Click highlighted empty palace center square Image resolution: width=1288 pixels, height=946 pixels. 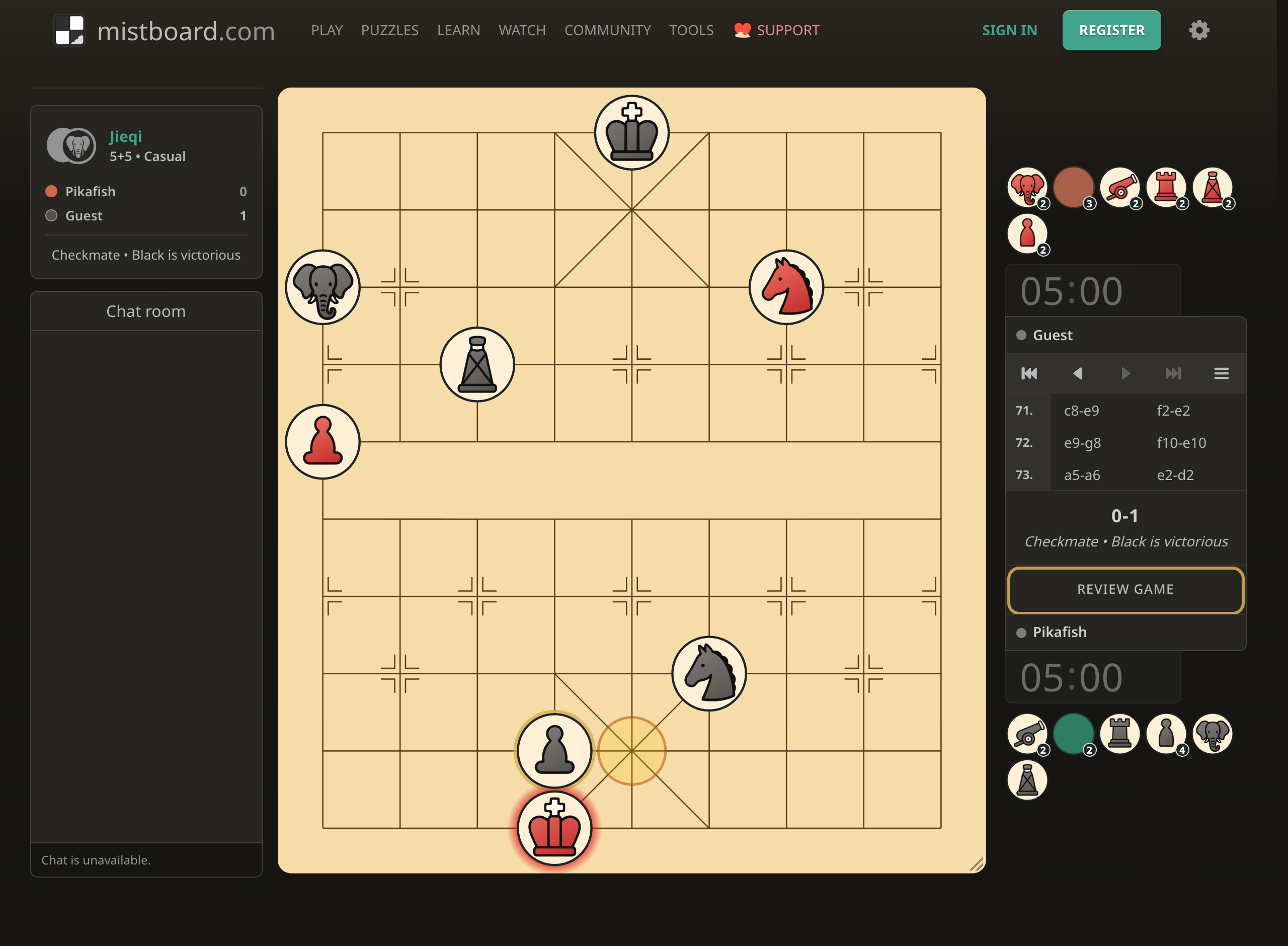[631, 751]
